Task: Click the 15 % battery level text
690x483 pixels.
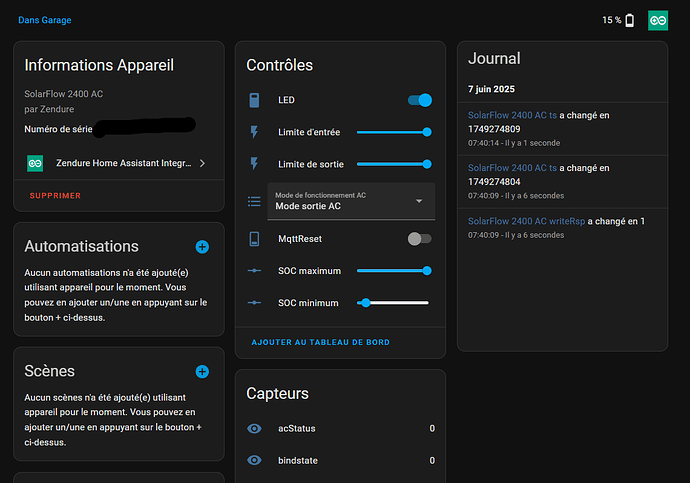Action: [612, 20]
